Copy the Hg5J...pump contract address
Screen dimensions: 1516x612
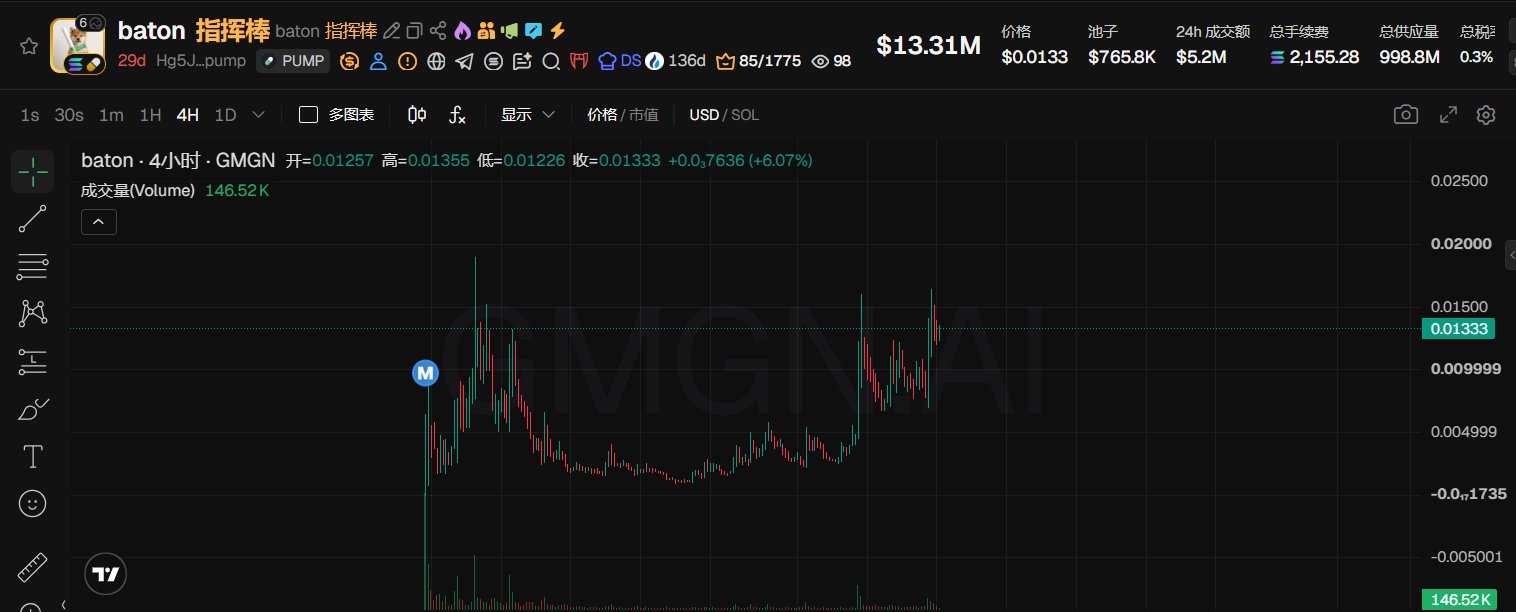tap(201, 61)
